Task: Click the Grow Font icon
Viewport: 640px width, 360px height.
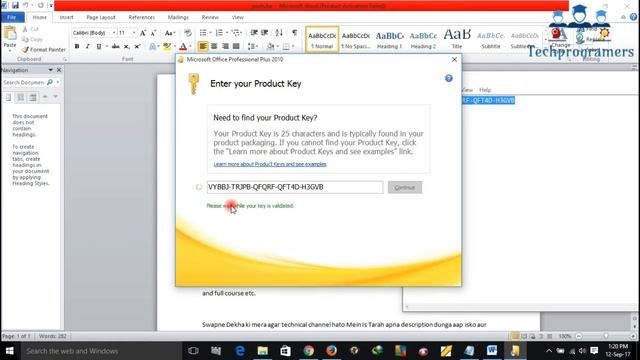Action: 143,33
